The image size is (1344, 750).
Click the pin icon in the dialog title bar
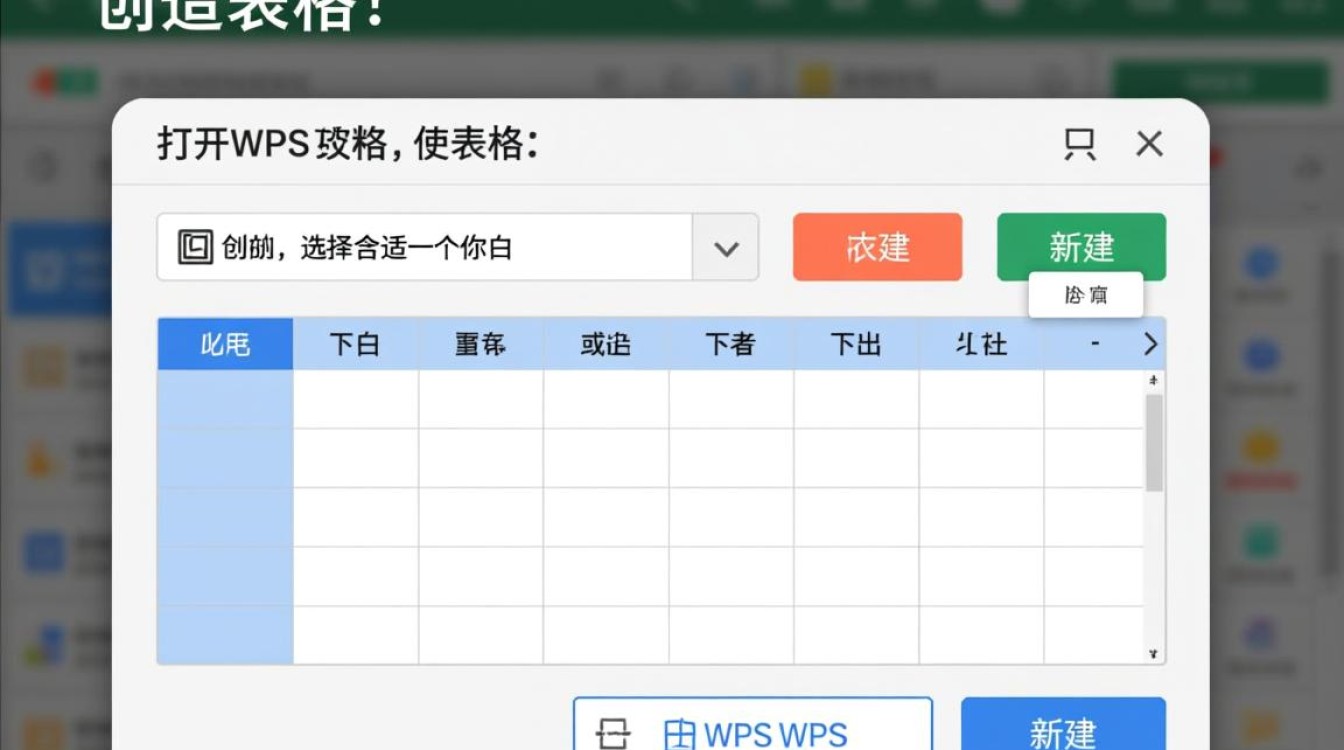point(1079,144)
